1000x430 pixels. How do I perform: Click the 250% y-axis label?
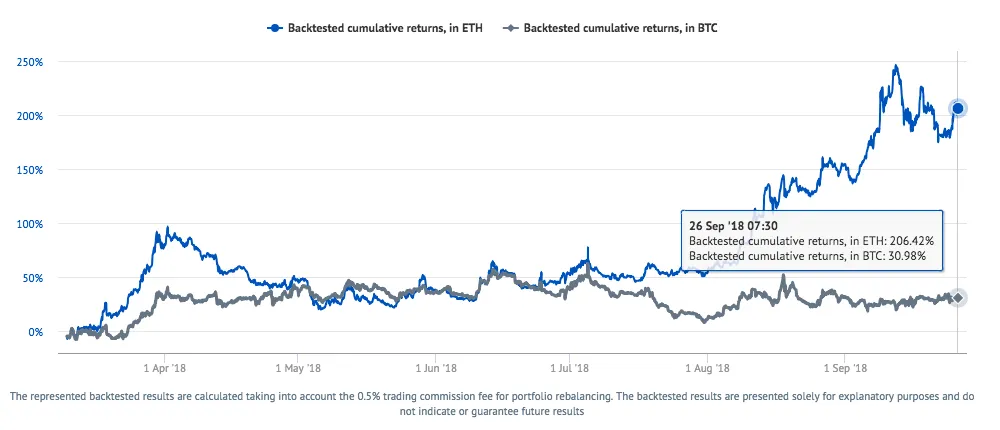[x=31, y=63]
